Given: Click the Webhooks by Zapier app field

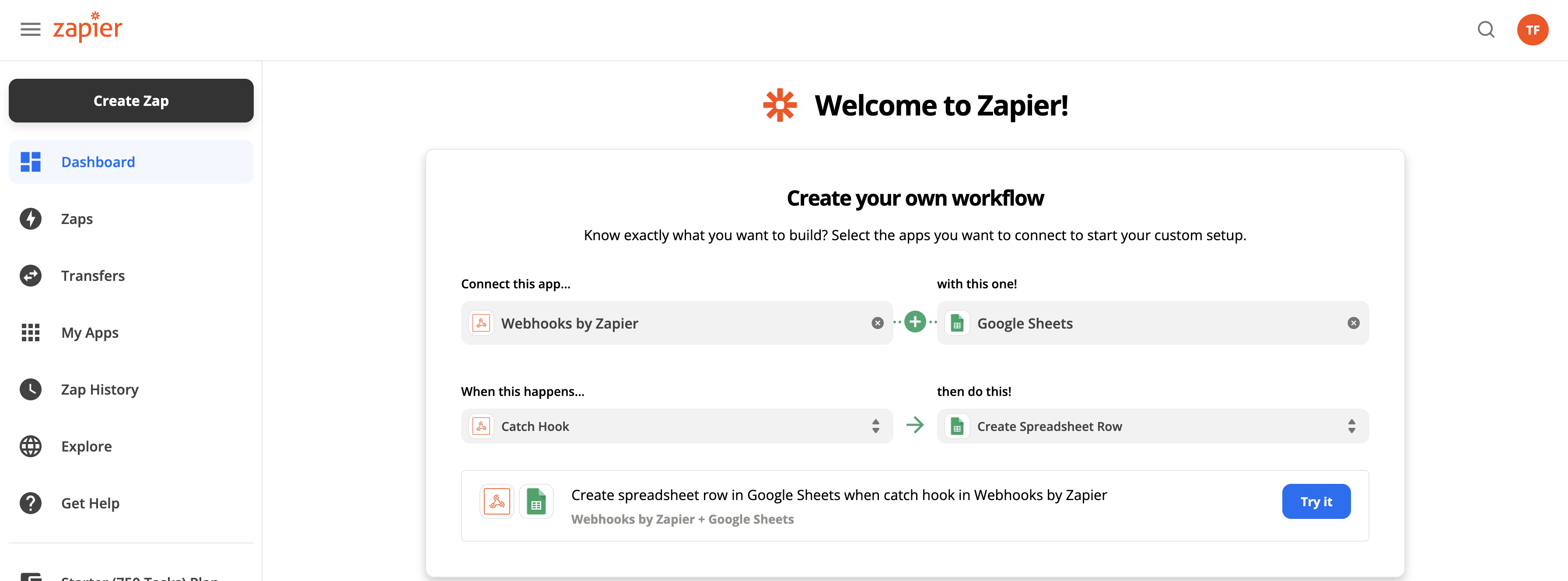Looking at the screenshot, I should [676, 323].
